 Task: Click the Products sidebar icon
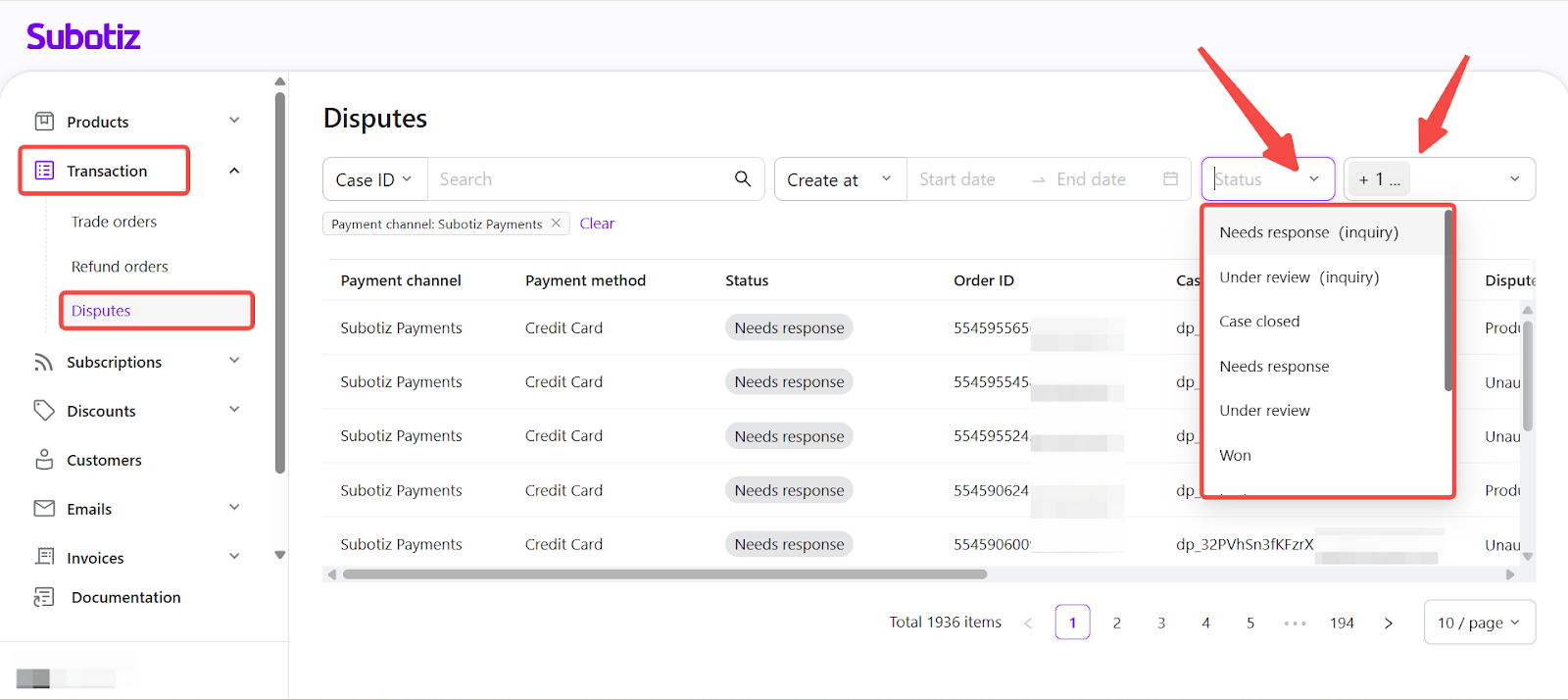point(44,122)
